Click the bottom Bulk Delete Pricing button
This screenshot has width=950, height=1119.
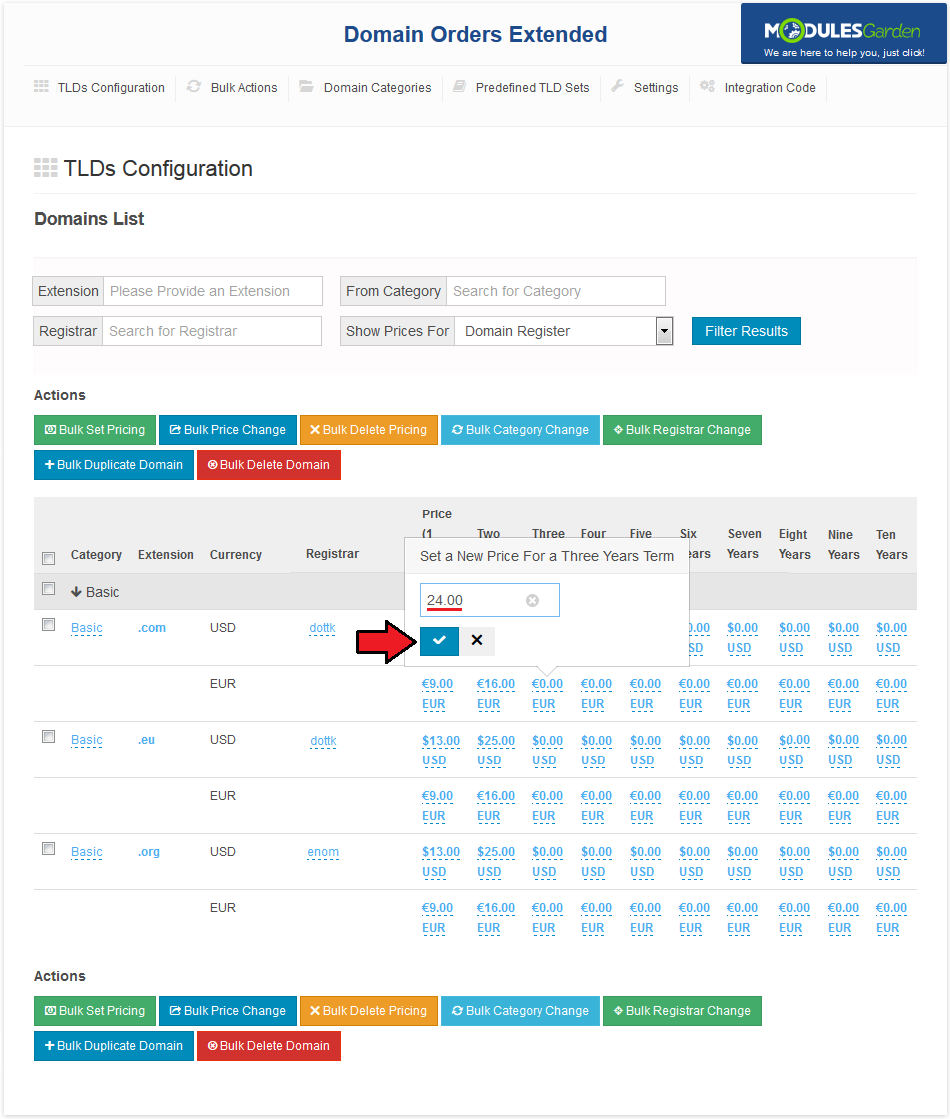click(369, 1011)
